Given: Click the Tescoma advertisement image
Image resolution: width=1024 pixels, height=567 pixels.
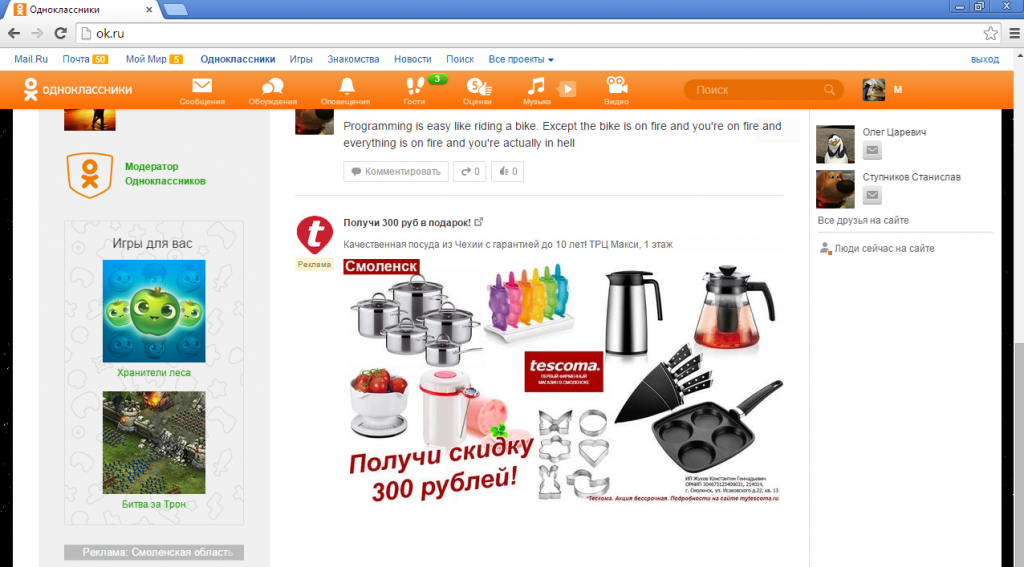Looking at the screenshot, I should point(563,381).
